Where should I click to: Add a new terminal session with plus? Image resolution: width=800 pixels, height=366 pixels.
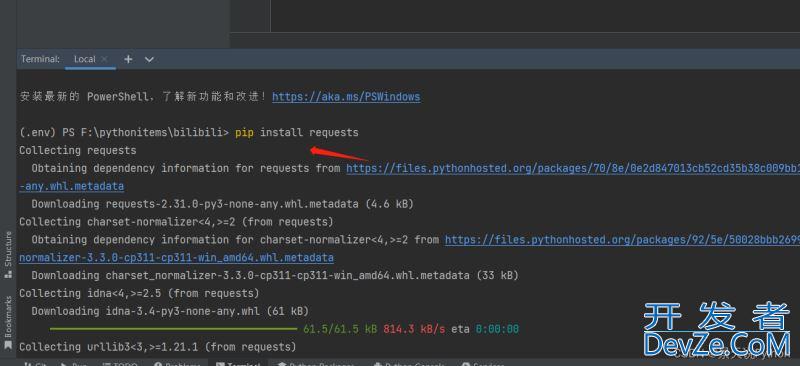coord(128,59)
